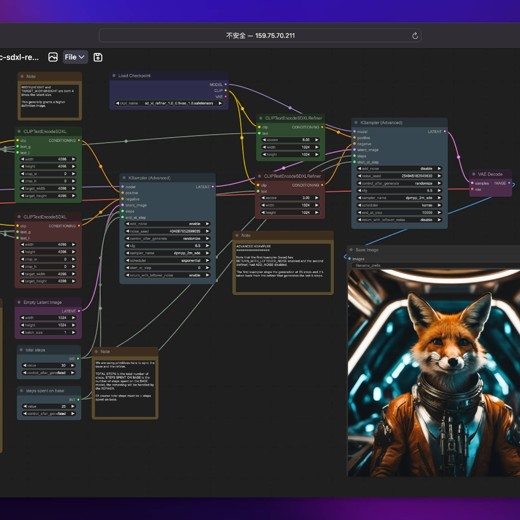Open control_after_generate in KSampler with enable add_noise
The width and height of the screenshot is (520, 520).
point(167,239)
